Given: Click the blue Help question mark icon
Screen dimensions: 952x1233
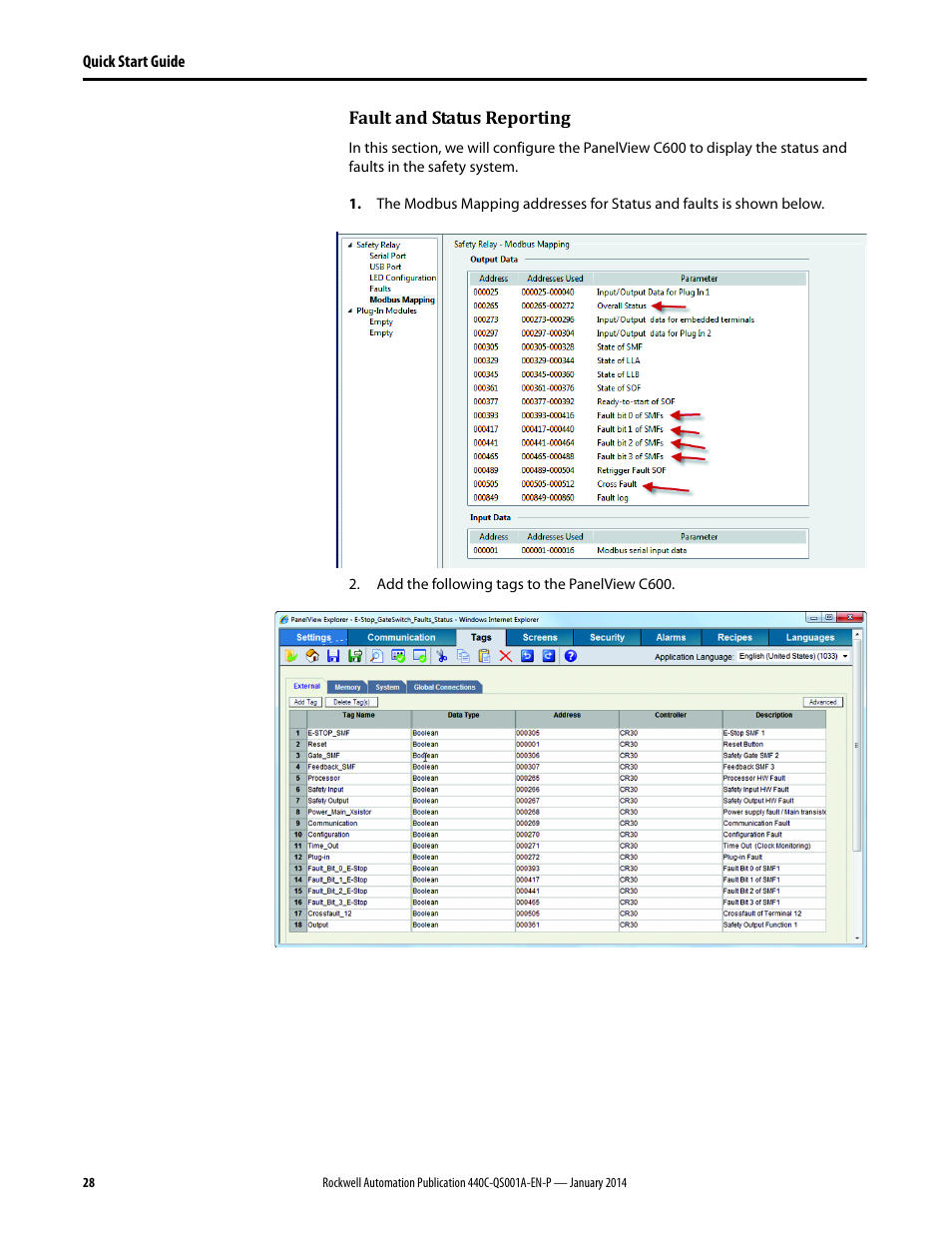Looking at the screenshot, I should click(571, 656).
